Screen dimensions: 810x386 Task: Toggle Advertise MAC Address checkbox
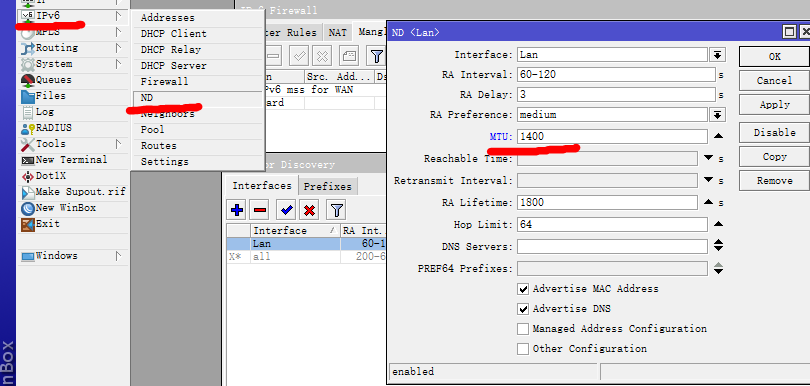click(523, 289)
